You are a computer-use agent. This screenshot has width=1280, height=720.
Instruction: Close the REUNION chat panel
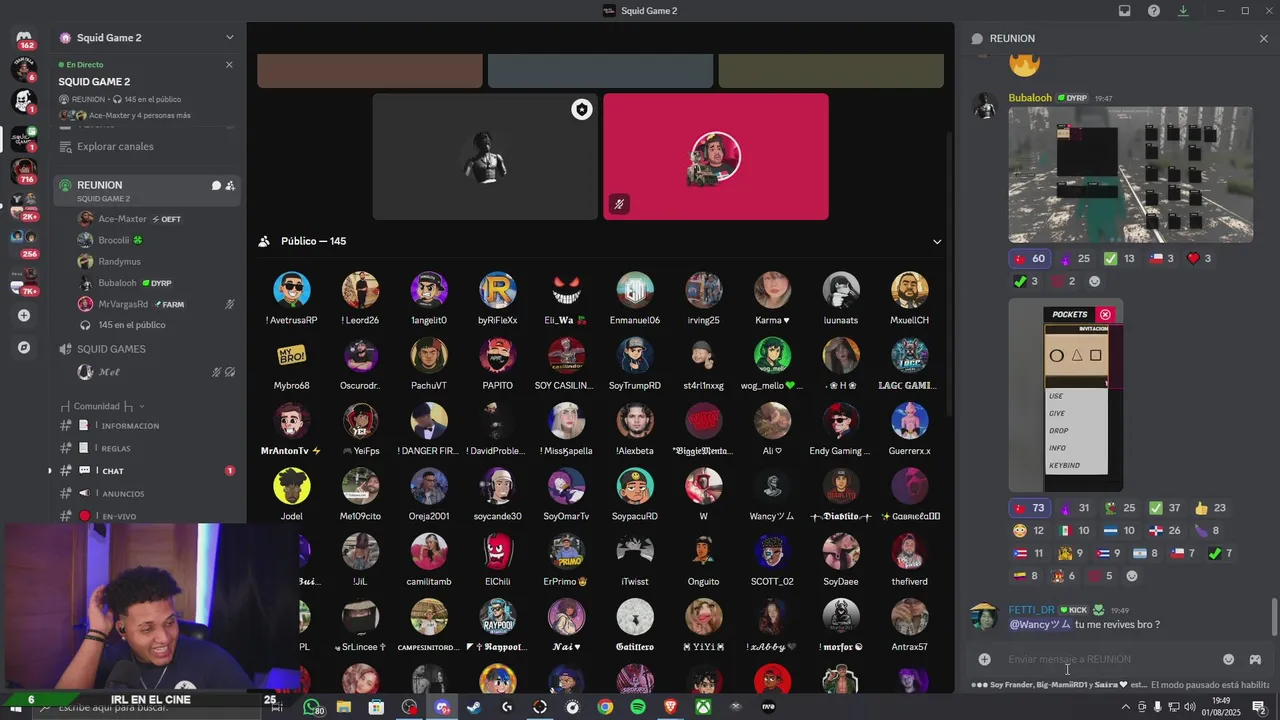pyautogui.click(x=1263, y=38)
